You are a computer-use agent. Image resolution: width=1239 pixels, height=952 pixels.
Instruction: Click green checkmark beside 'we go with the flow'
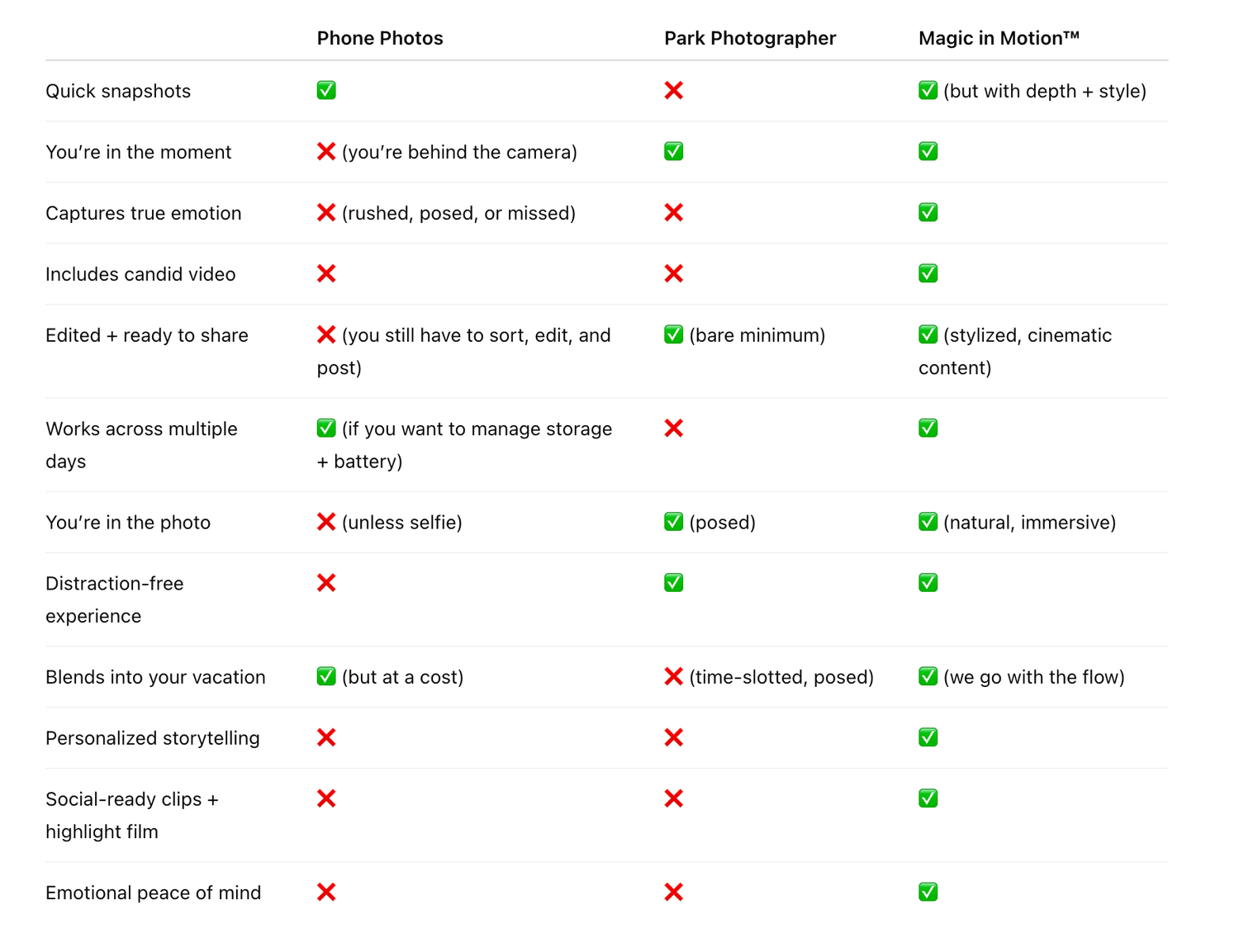click(928, 676)
